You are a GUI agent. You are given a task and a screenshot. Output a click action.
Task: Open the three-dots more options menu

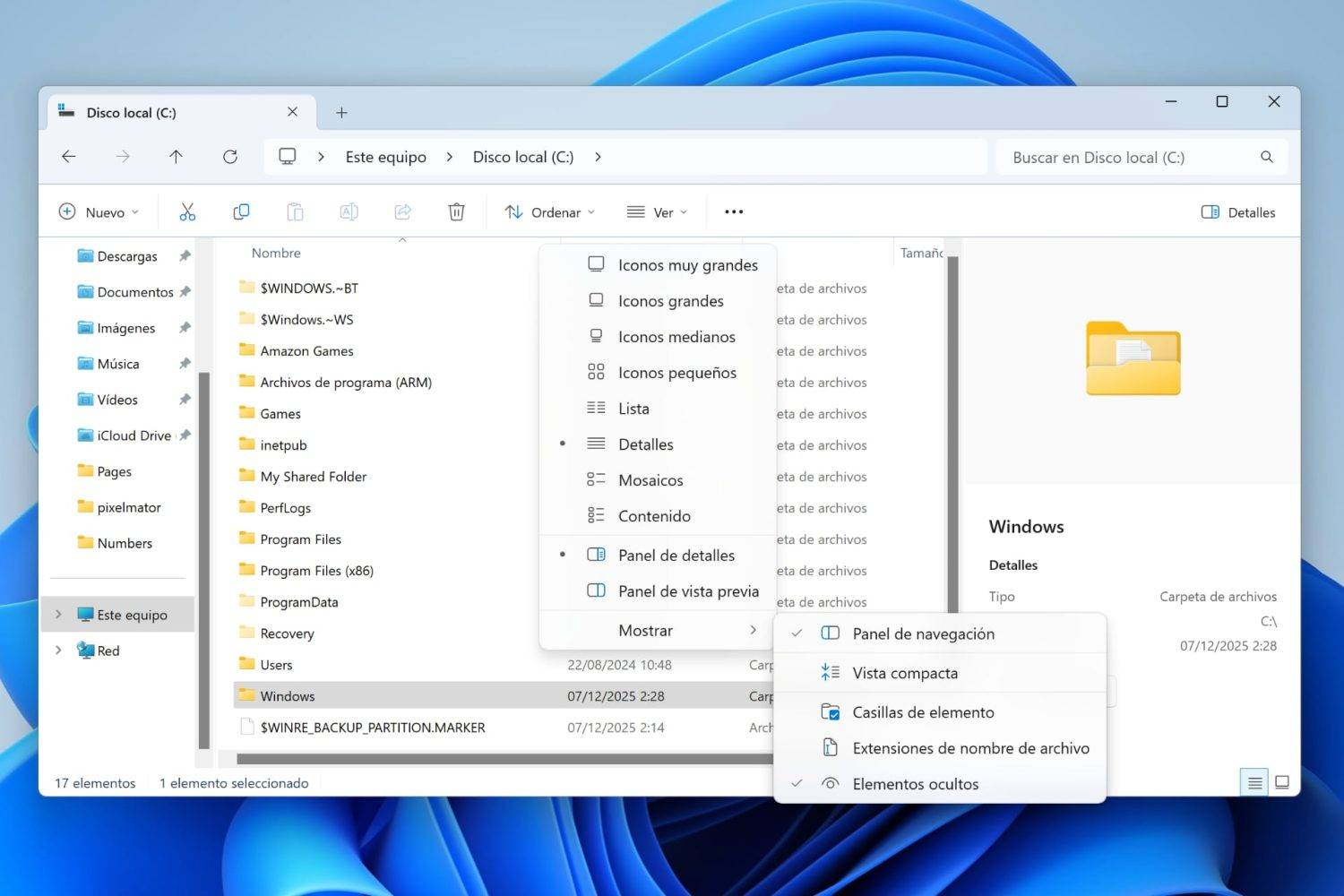click(734, 212)
